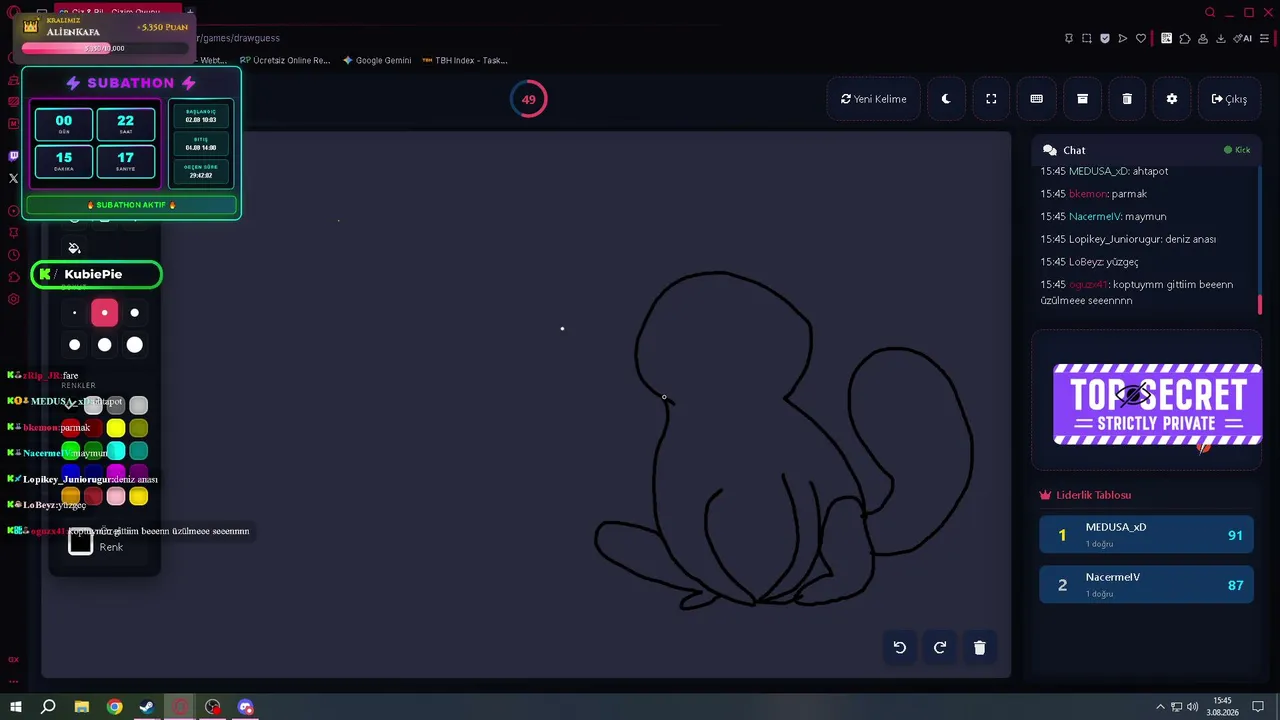
Task: Open the browser extensions puzzle icon
Action: tap(1185, 39)
